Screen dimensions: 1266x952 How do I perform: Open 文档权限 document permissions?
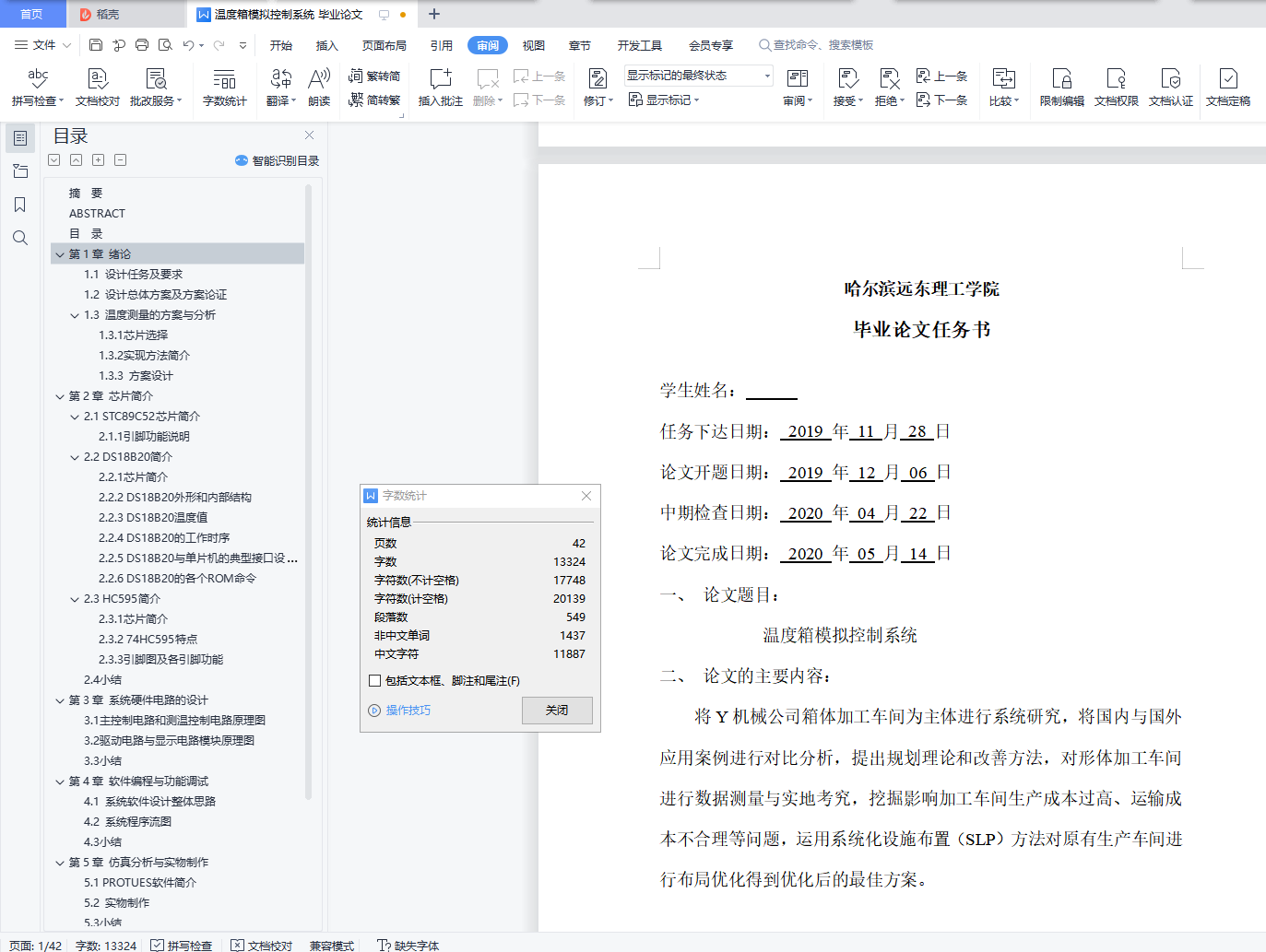(1117, 88)
